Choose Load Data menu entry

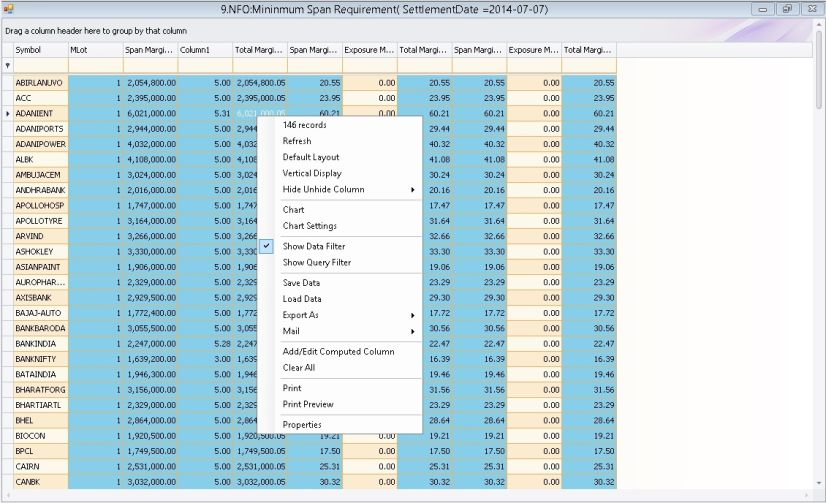(x=302, y=299)
